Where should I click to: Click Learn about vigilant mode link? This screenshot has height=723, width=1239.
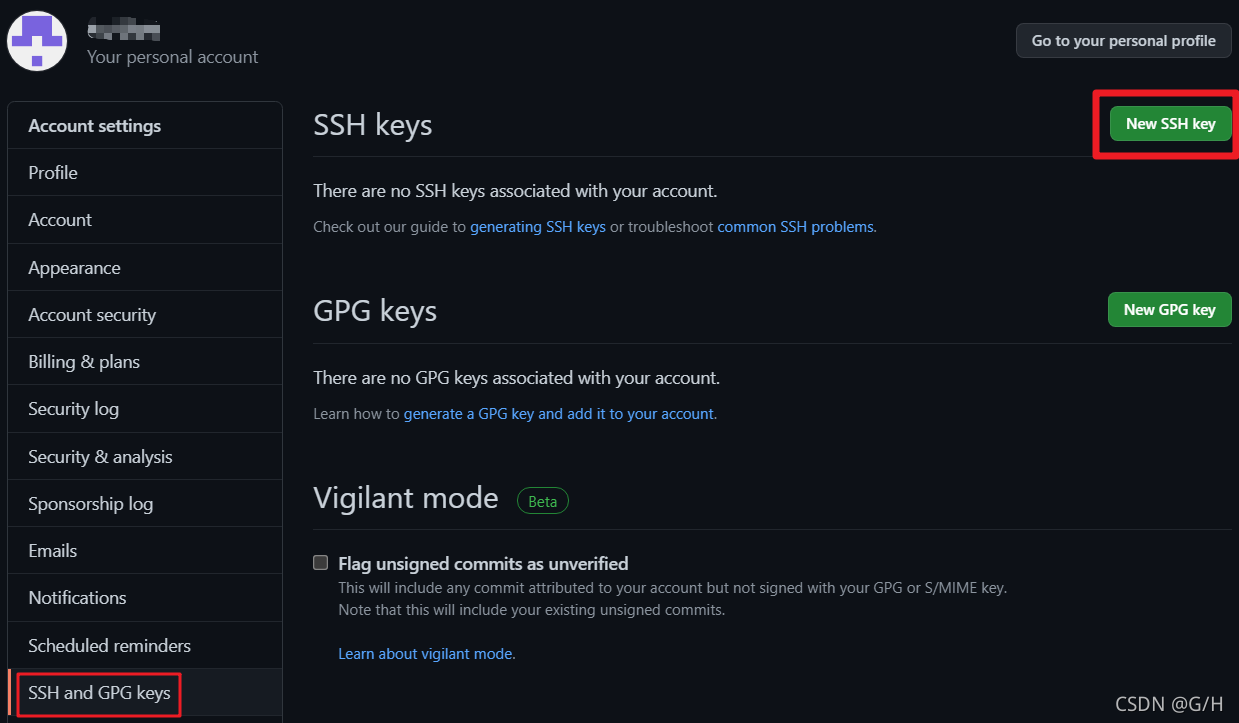tap(427, 654)
